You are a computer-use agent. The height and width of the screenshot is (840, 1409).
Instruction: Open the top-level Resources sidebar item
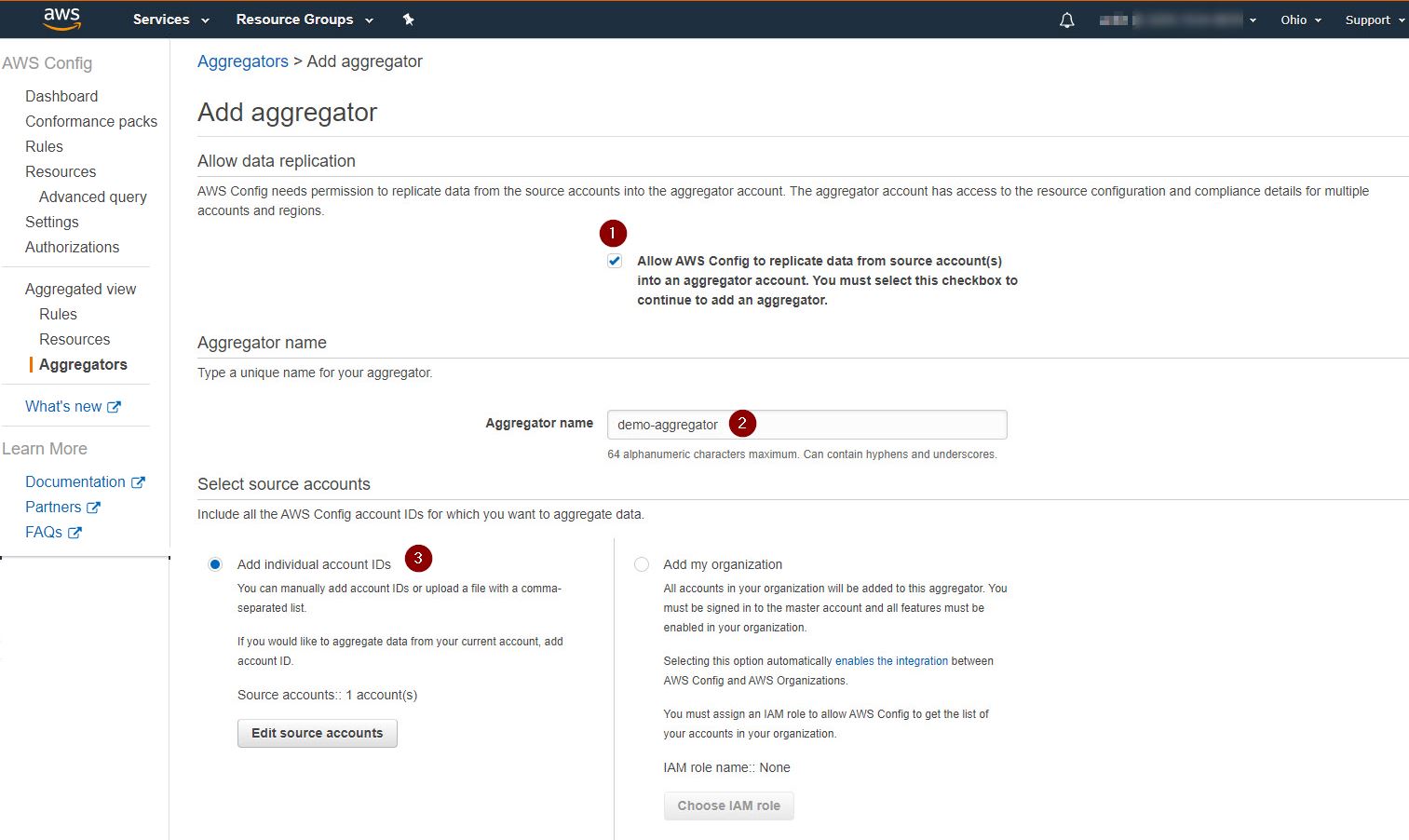coord(61,171)
